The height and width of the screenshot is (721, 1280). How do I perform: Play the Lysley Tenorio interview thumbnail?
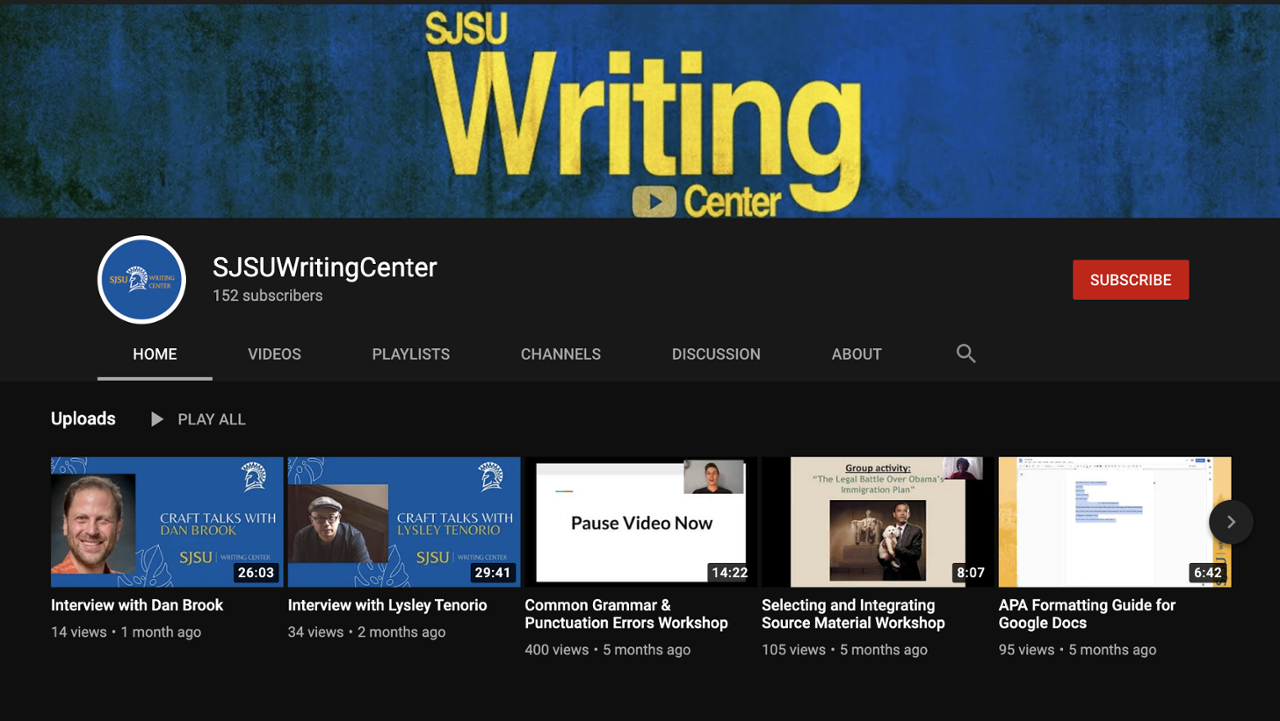pos(404,522)
